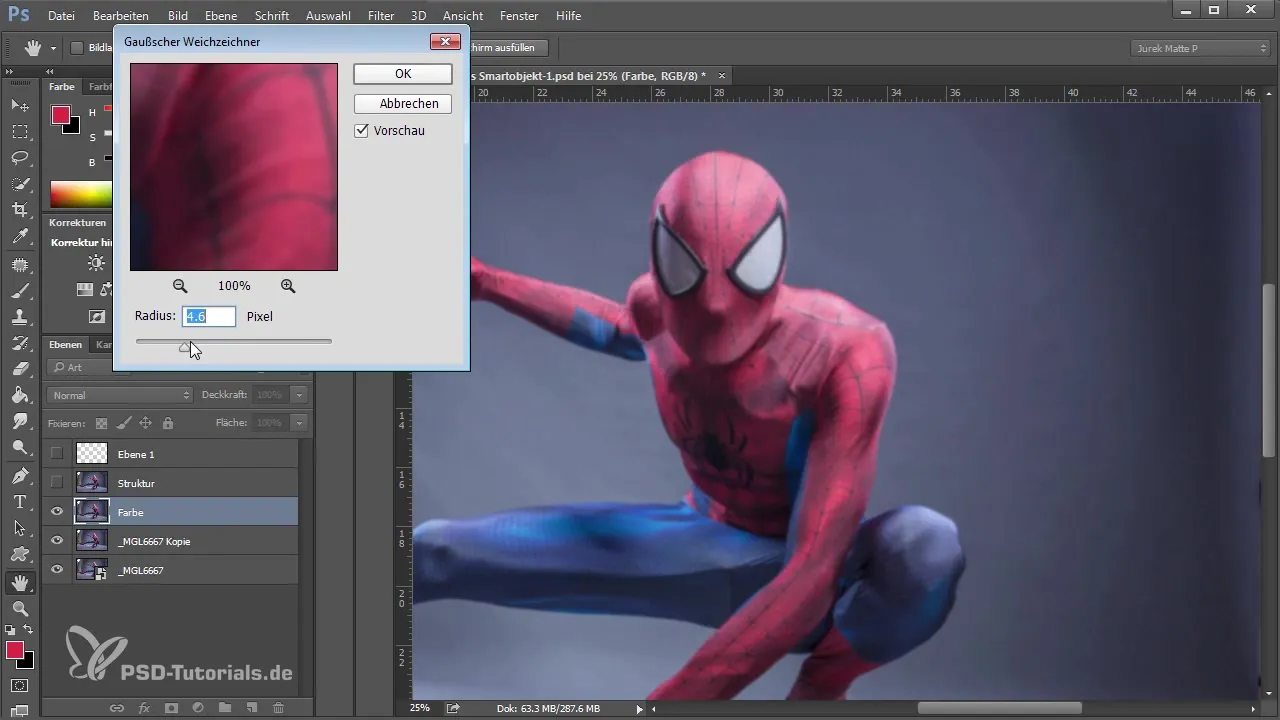Toggle lock image pixels

click(123, 423)
